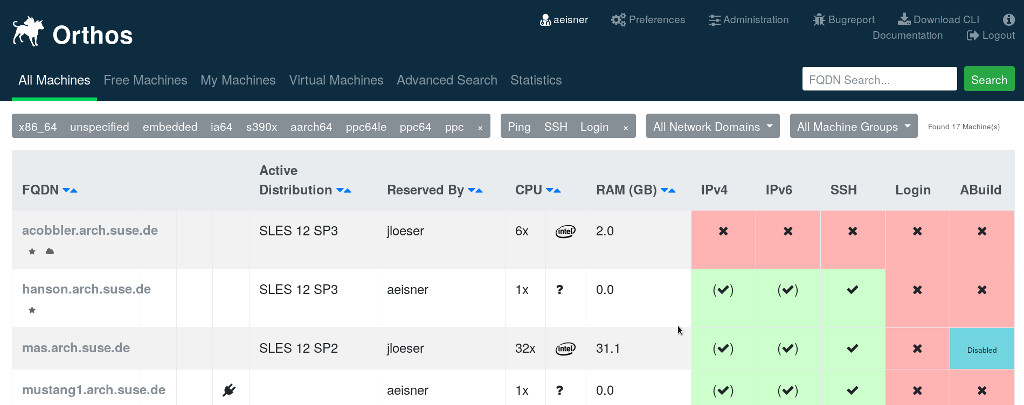Viewport: 1024px width, 405px height.
Task: Click acobbler SSH failed cross
Action: click(x=852, y=231)
